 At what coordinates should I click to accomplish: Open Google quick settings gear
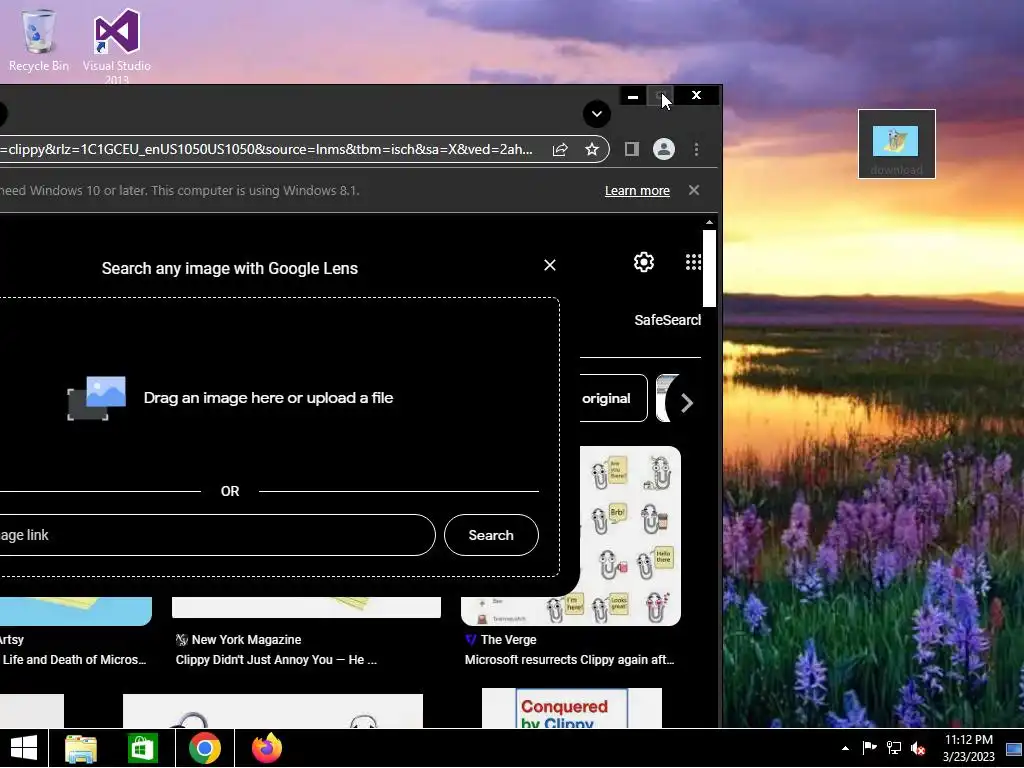643,262
